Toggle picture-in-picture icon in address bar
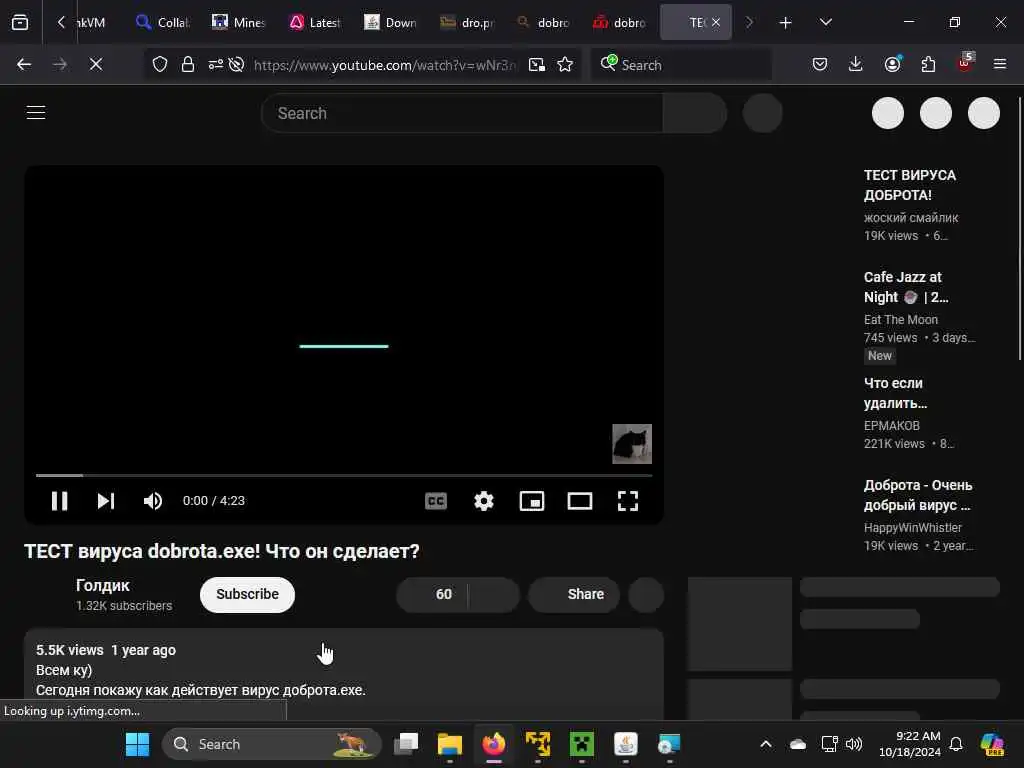Image resolution: width=1024 pixels, height=768 pixels. coord(537,64)
